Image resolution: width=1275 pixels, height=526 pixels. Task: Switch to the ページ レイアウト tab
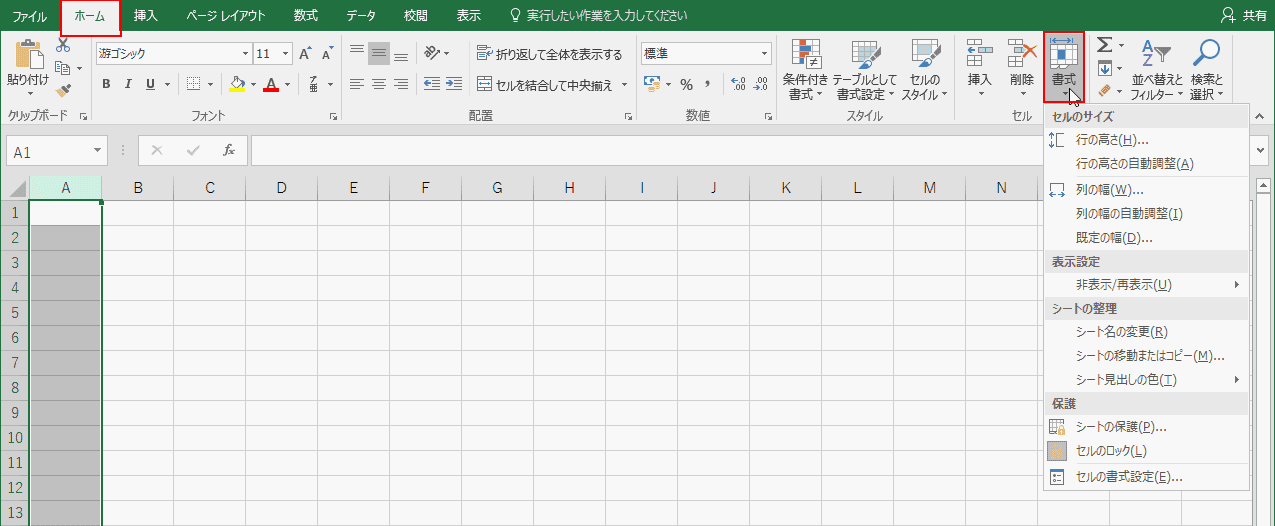click(x=226, y=16)
